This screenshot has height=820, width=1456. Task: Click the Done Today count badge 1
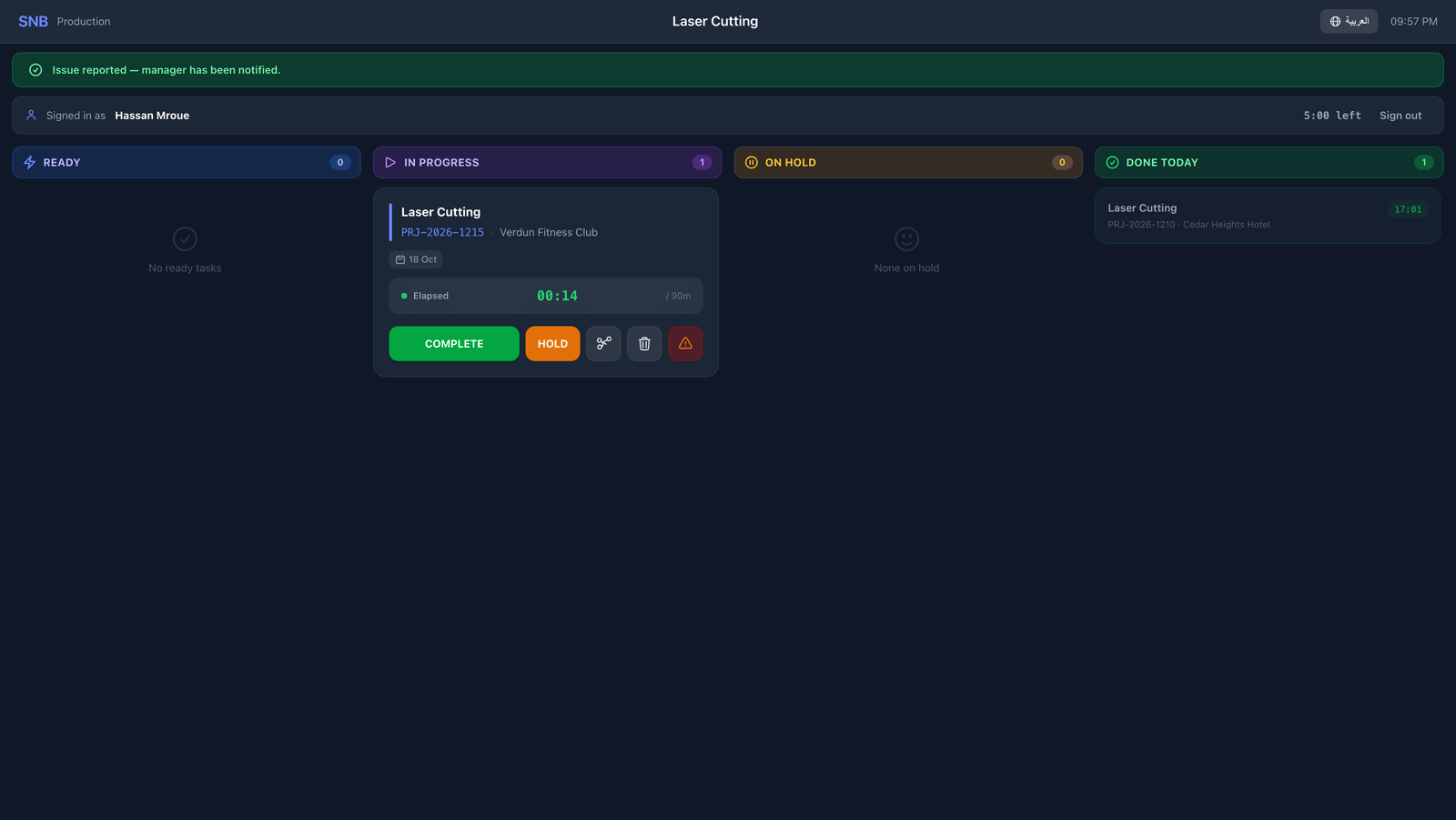pos(1424,162)
